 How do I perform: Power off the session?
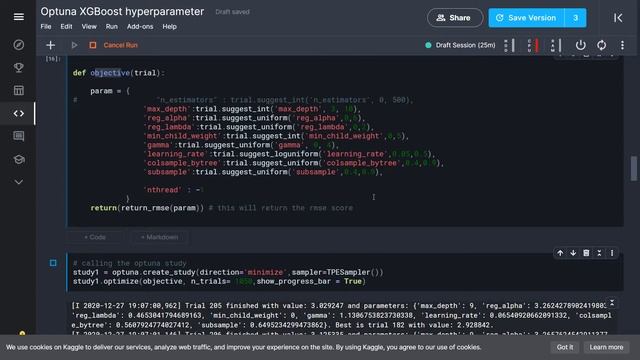pyautogui.click(x=580, y=45)
